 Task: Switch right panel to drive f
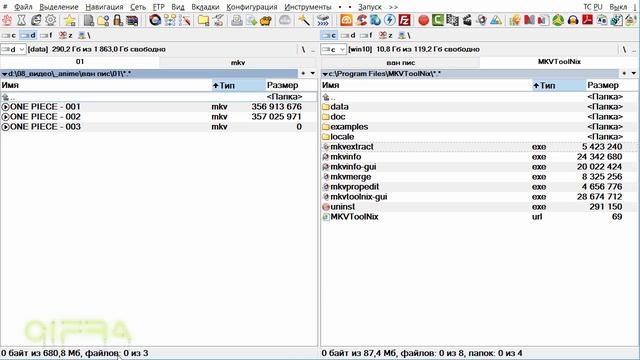point(366,36)
